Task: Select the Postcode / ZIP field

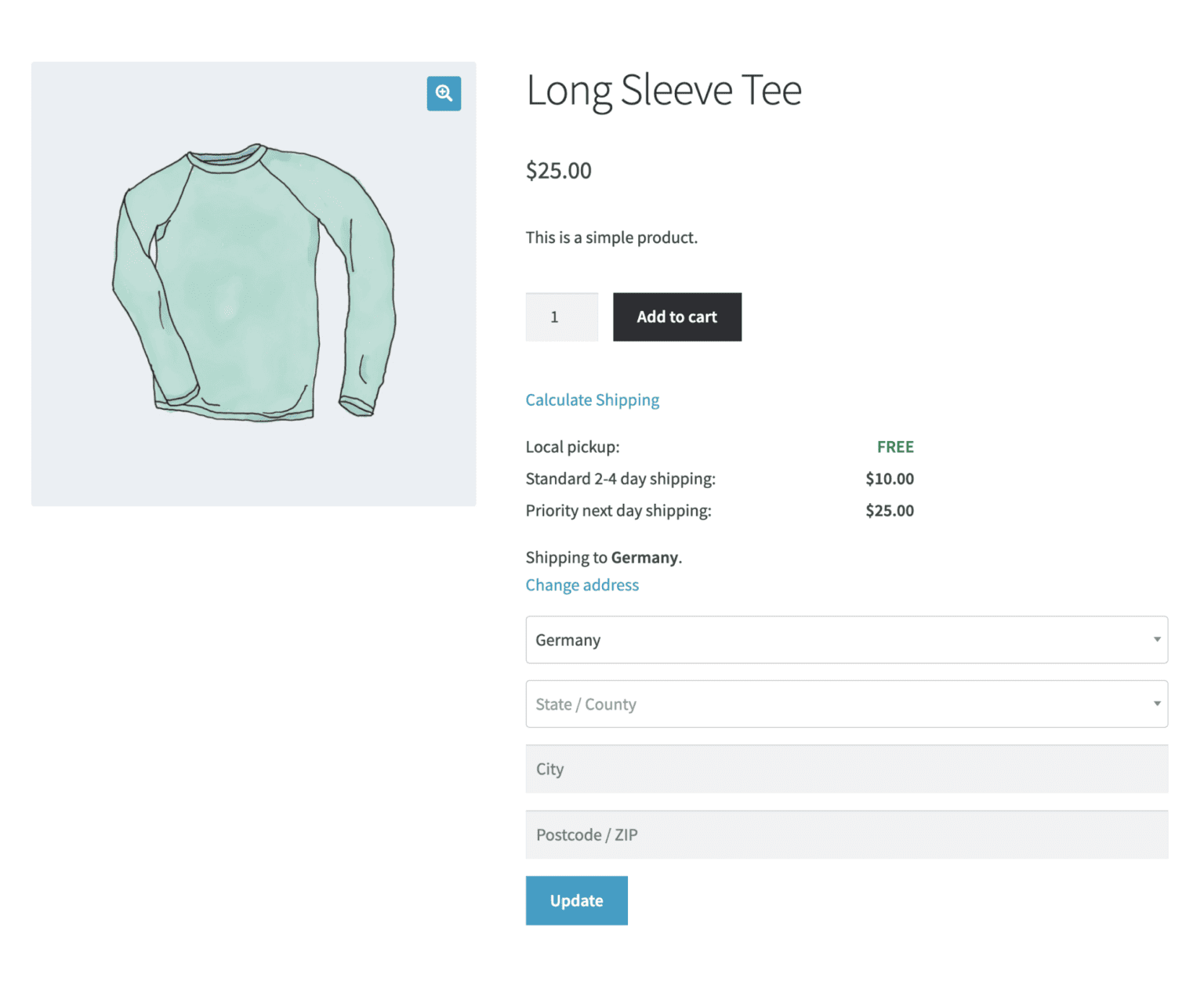Action: pos(847,834)
